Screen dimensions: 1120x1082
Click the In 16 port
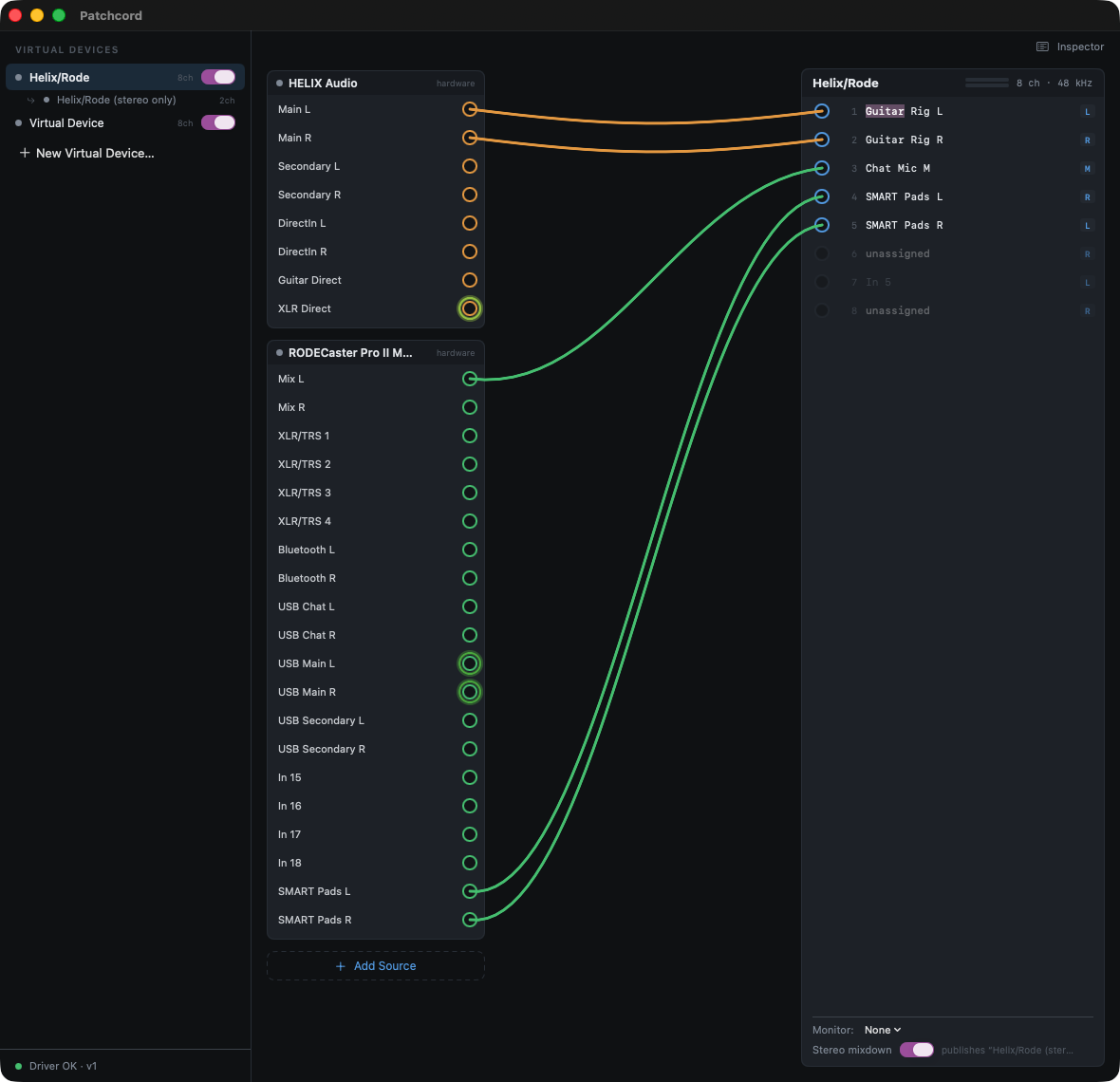[x=469, y=806]
